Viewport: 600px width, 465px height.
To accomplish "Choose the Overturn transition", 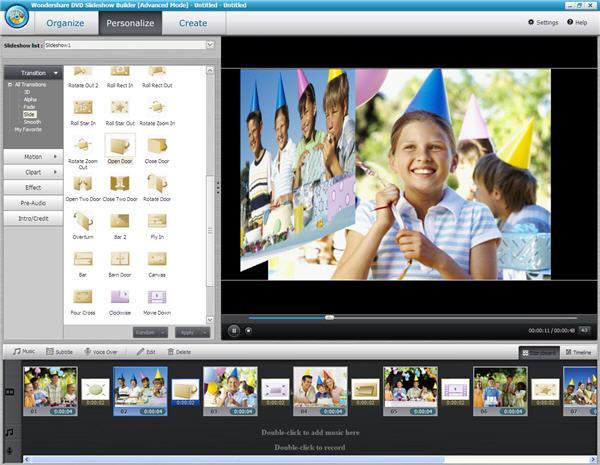I will 83,221.
